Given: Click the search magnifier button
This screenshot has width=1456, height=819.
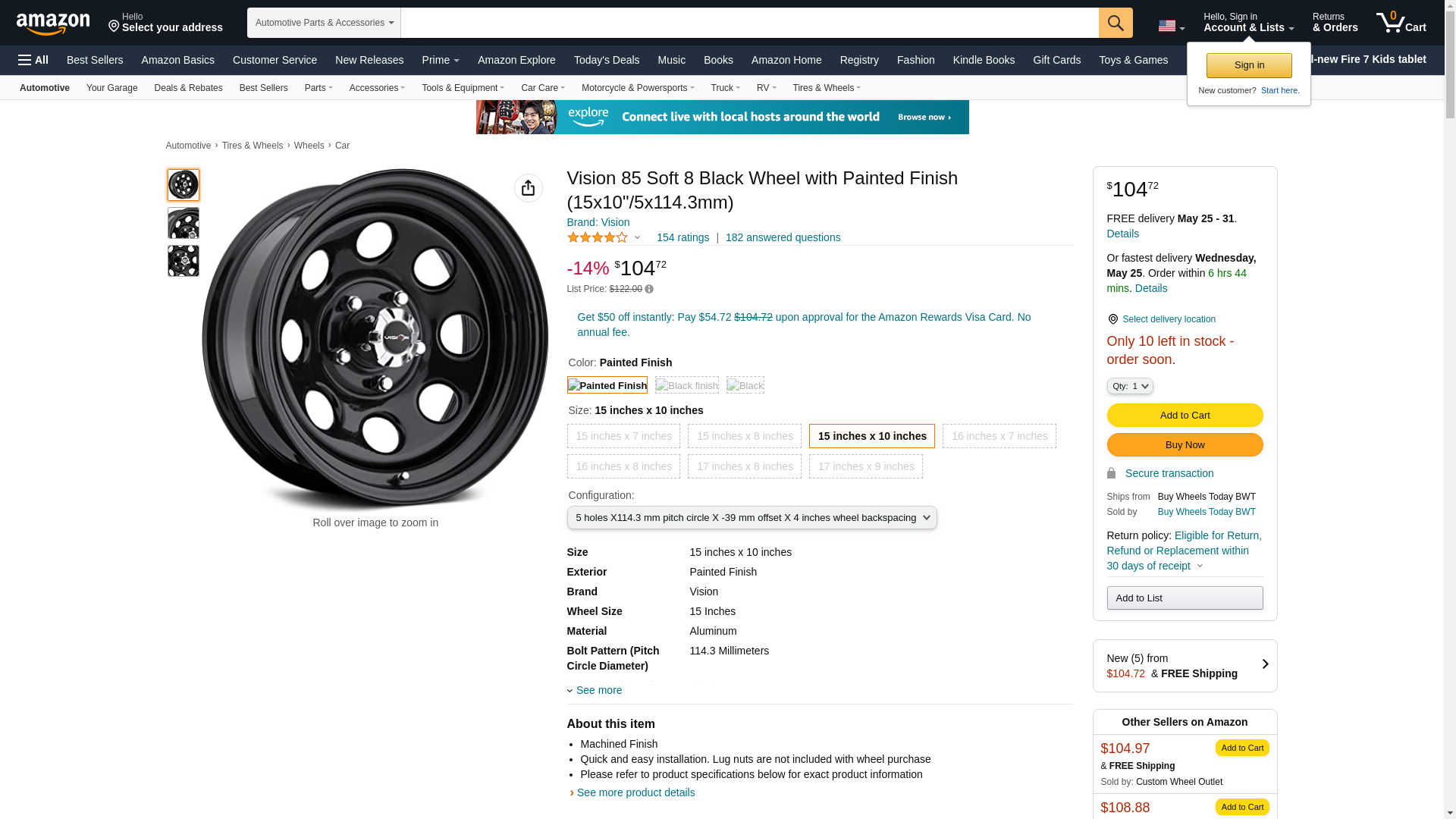Looking at the screenshot, I should pos(1115,23).
